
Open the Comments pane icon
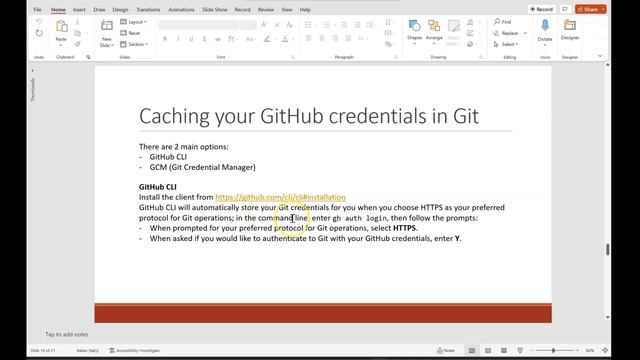565,9
